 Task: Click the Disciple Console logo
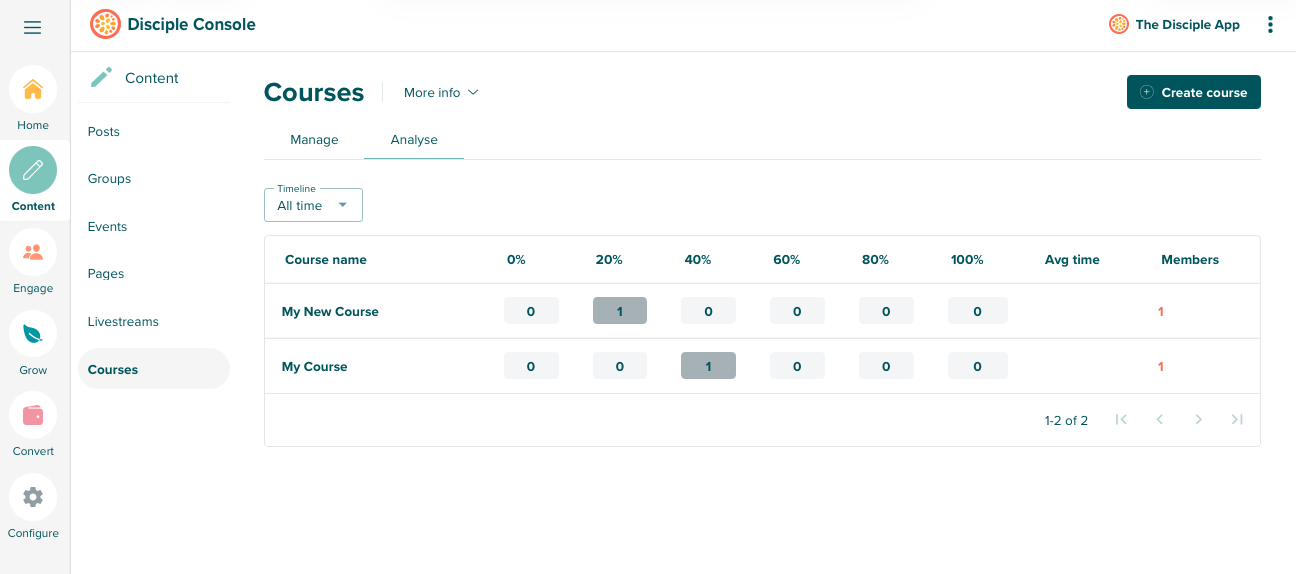tap(105, 24)
